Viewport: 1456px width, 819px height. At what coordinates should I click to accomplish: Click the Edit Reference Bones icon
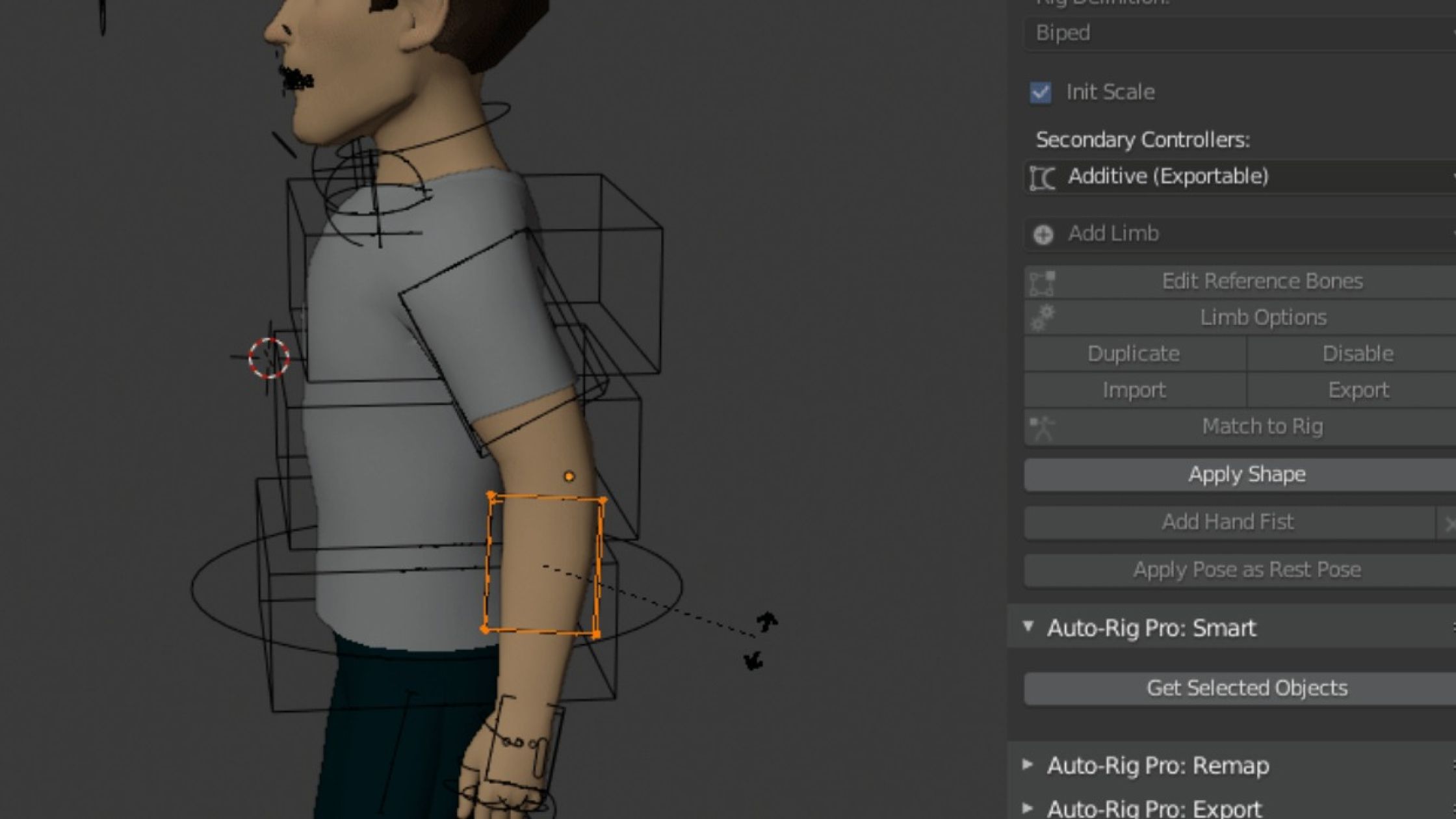(1042, 282)
